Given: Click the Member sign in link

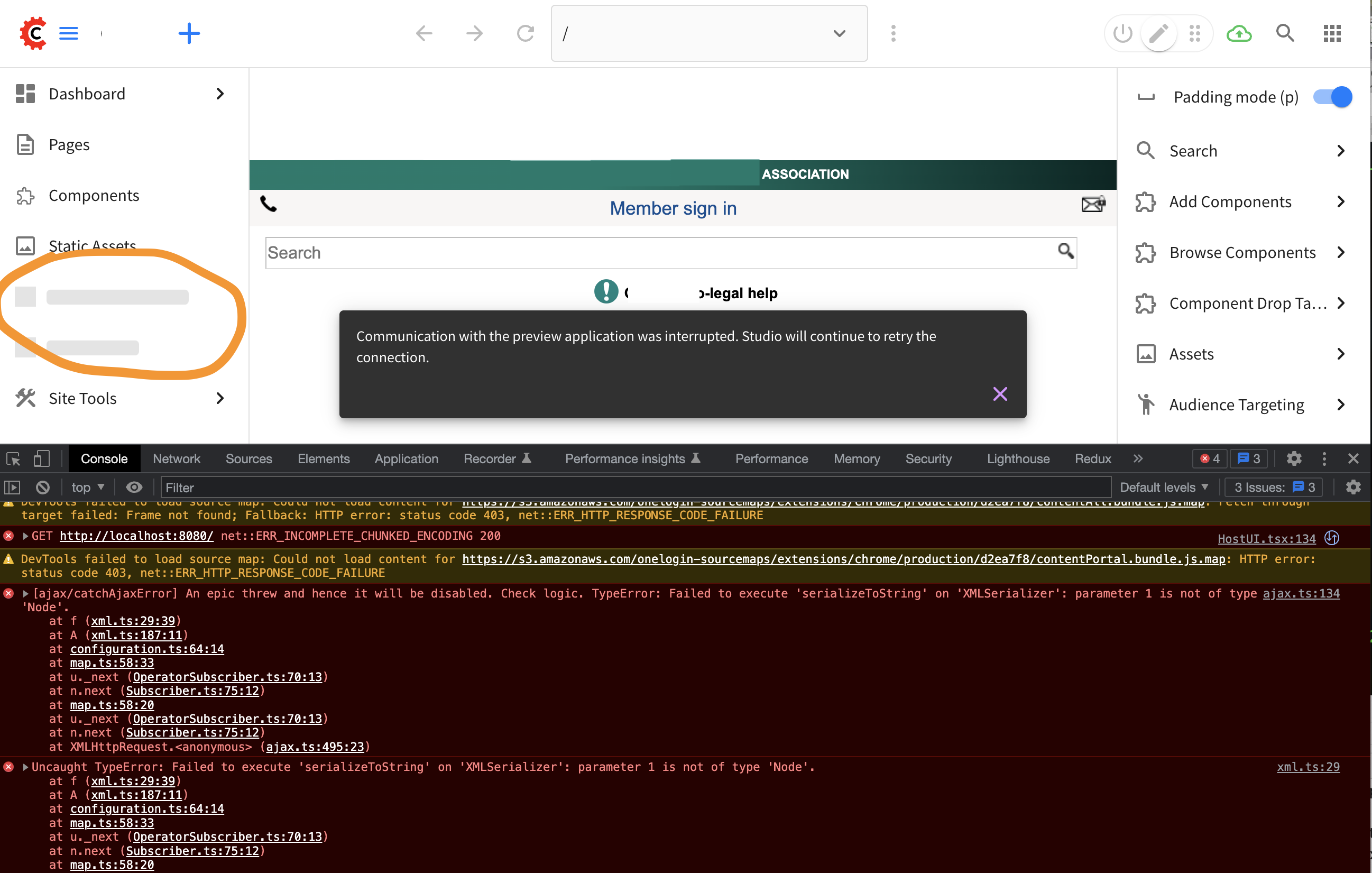Looking at the screenshot, I should 673,208.
